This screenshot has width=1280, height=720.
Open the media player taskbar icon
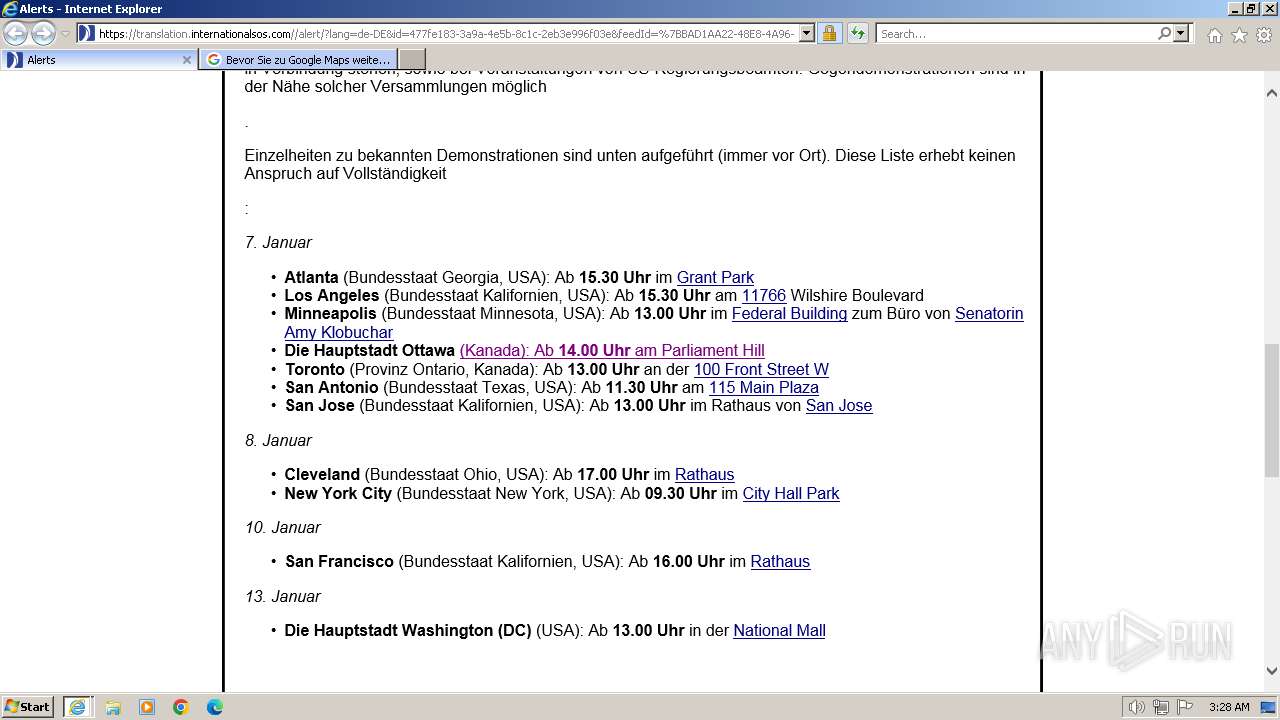pyautogui.click(x=147, y=707)
